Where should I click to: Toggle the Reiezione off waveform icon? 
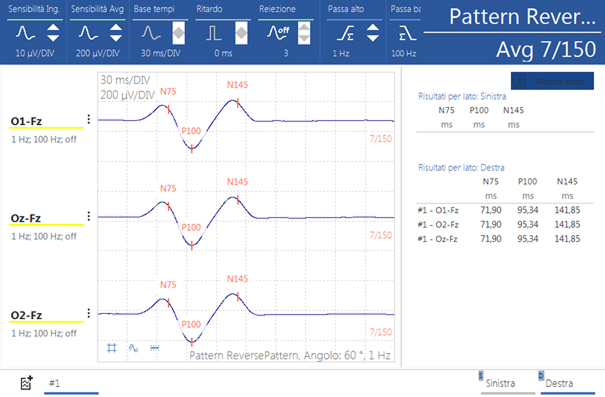(278, 33)
